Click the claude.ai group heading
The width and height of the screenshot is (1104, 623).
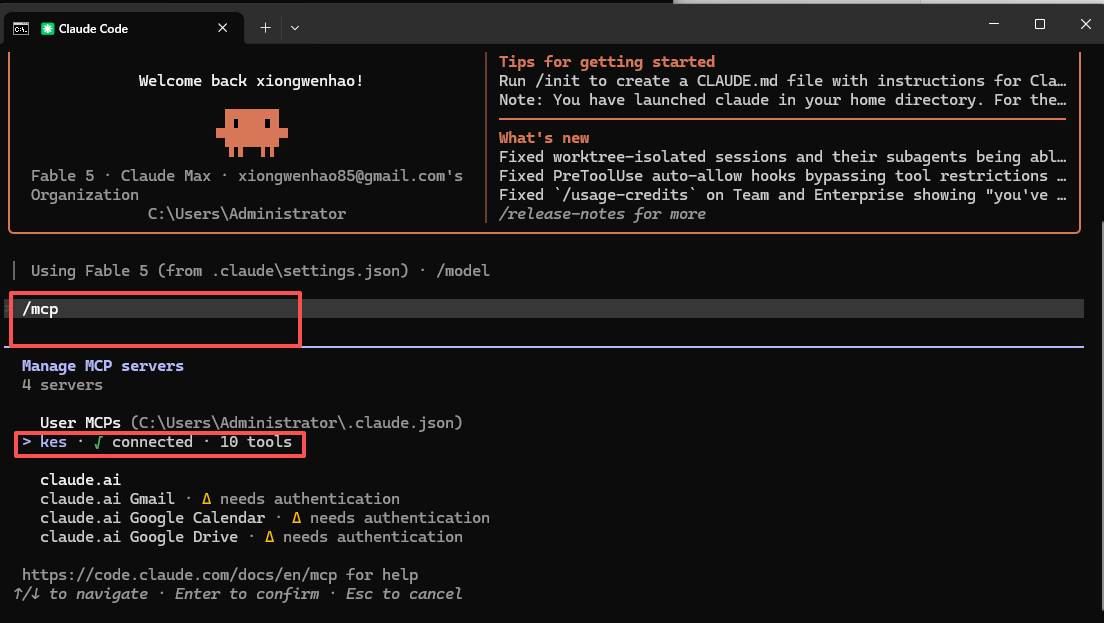pyautogui.click(x=80, y=480)
